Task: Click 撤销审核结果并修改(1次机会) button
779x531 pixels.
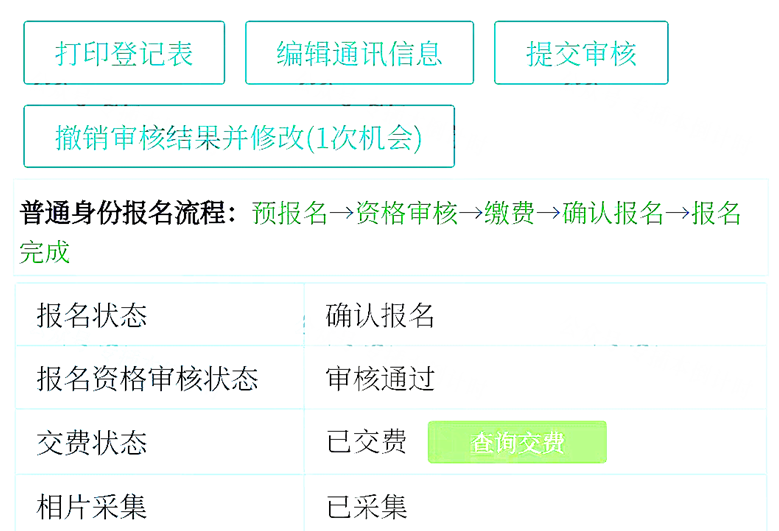Action: 239,137
